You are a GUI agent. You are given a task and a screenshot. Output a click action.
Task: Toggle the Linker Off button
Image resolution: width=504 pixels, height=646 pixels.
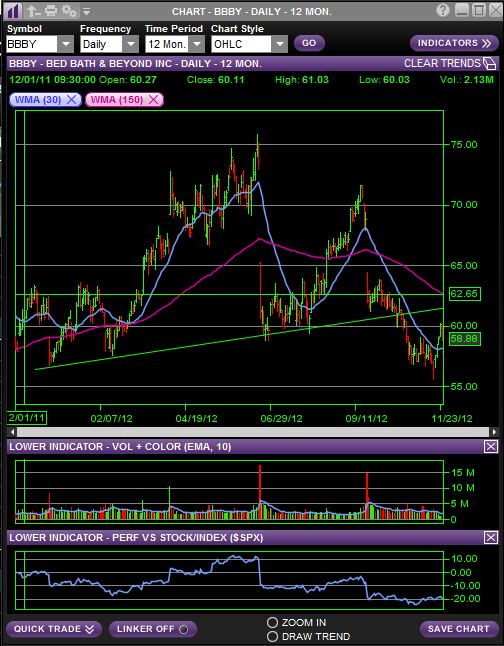(x=152, y=629)
